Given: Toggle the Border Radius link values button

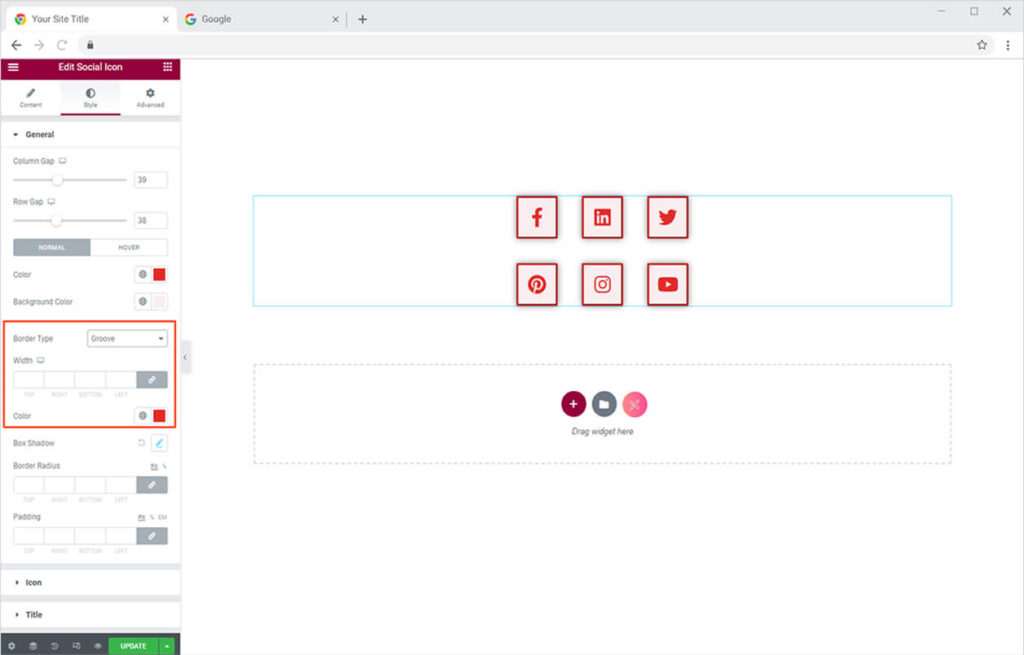Looking at the screenshot, I should (152, 485).
